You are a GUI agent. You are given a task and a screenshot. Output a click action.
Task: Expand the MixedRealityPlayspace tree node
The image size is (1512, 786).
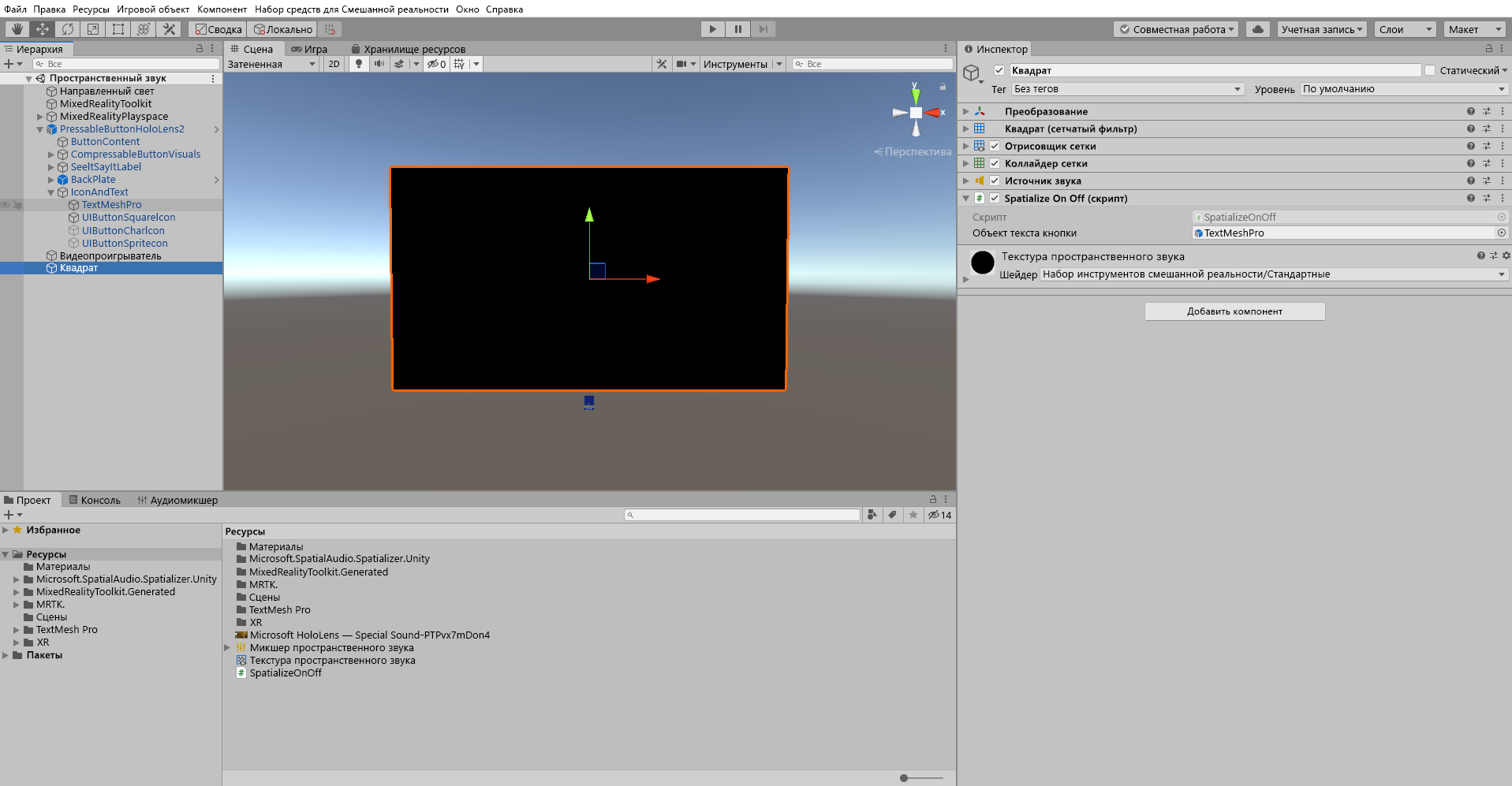tap(39, 117)
